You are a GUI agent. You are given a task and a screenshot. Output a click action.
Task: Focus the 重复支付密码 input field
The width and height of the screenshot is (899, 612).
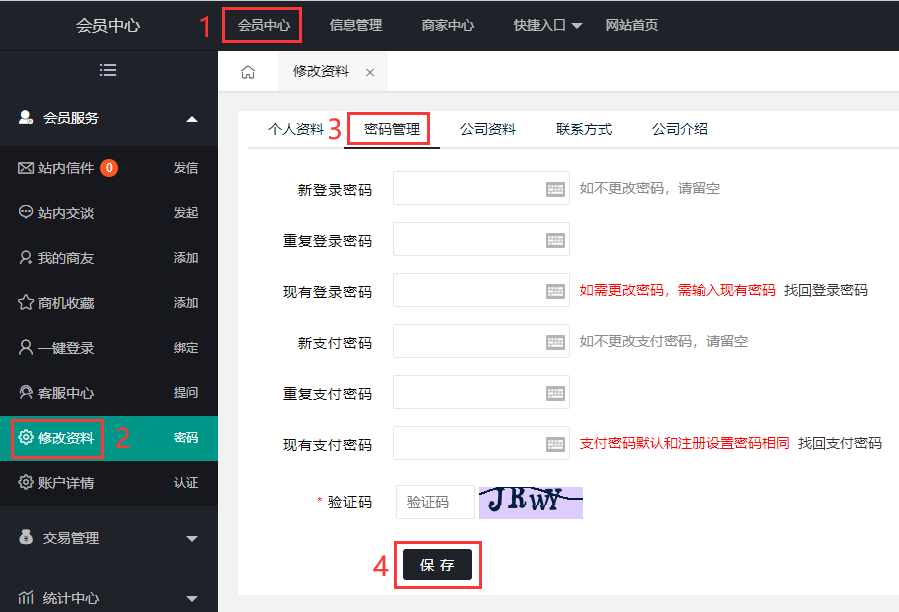click(481, 392)
